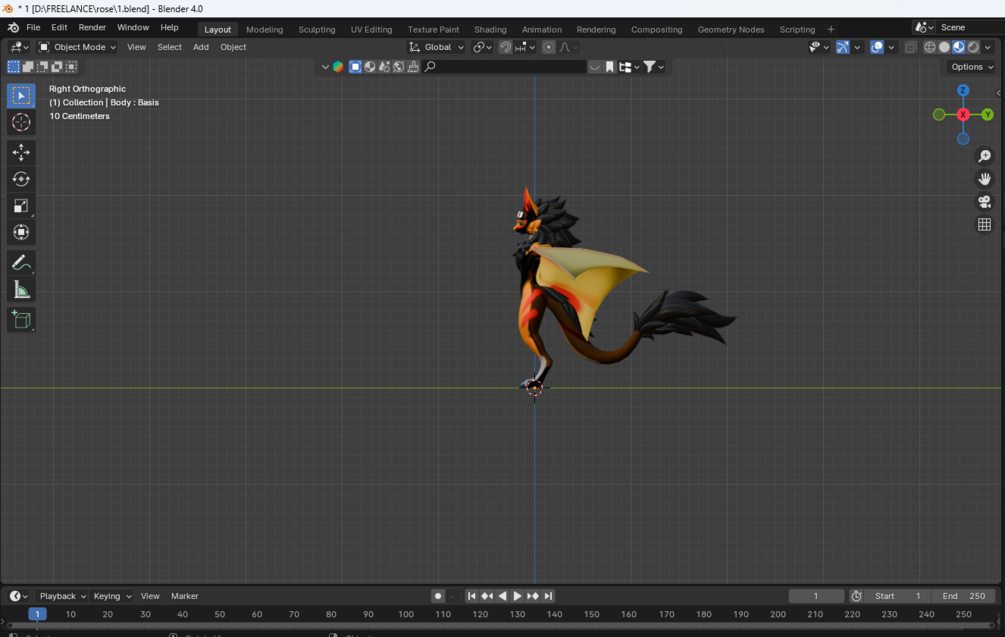Click the pan view hand icon
This screenshot has width=1005, height=637.
984,179
